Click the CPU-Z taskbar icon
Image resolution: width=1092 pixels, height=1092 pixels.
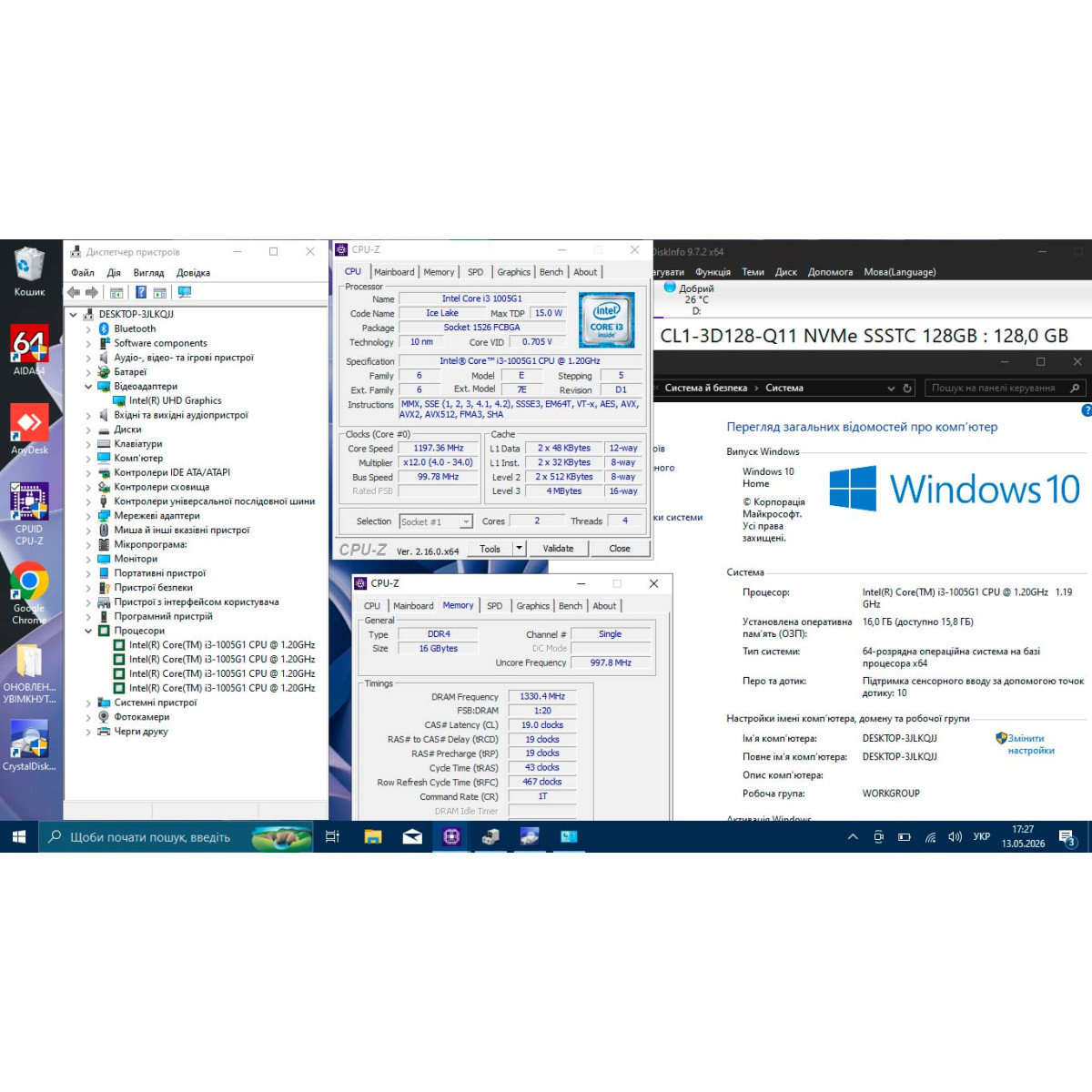click(451, 836)
